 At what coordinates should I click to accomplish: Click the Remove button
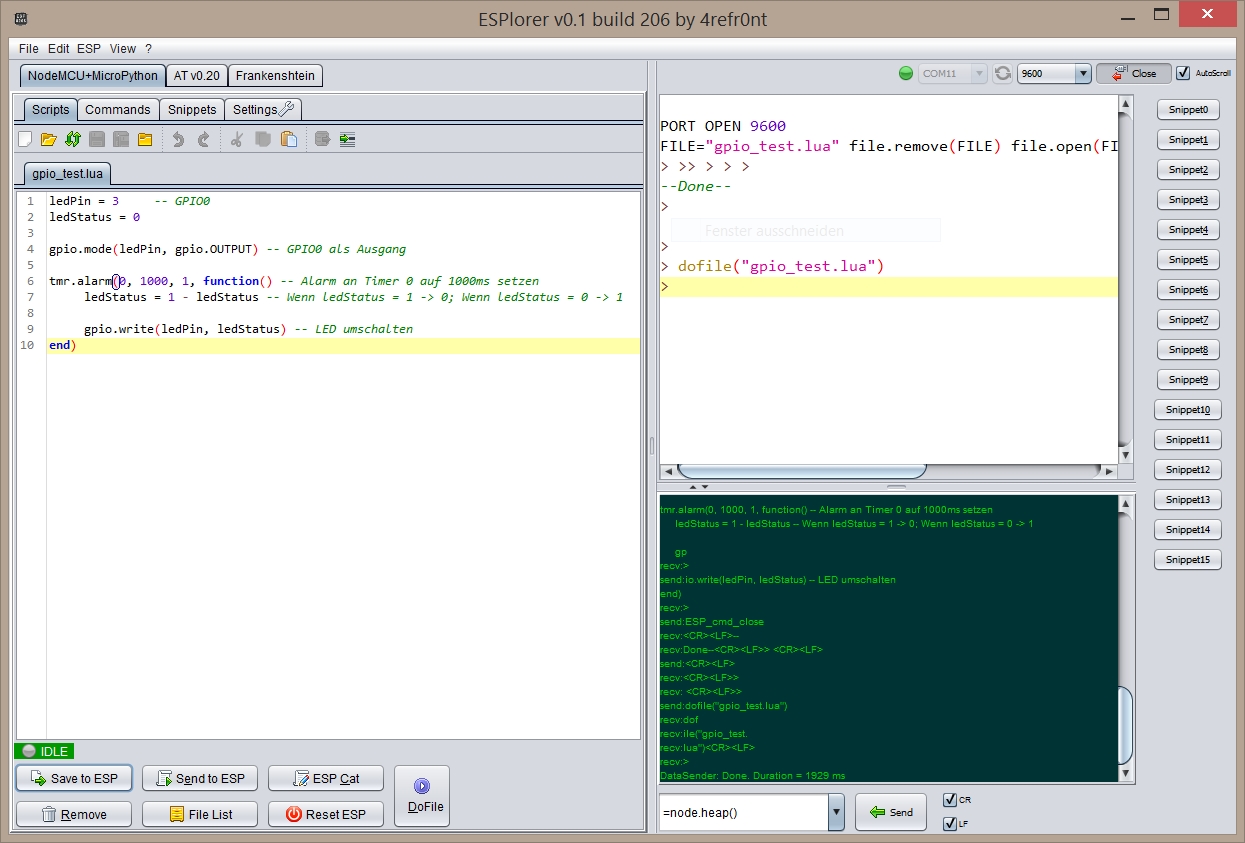click(74, 814)
